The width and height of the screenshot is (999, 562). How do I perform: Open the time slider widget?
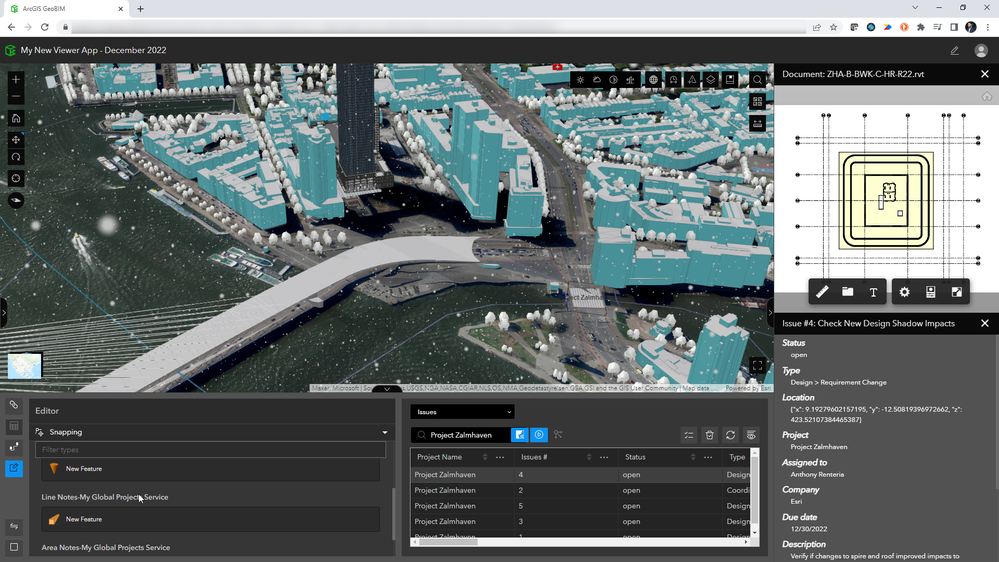(673, 80)
